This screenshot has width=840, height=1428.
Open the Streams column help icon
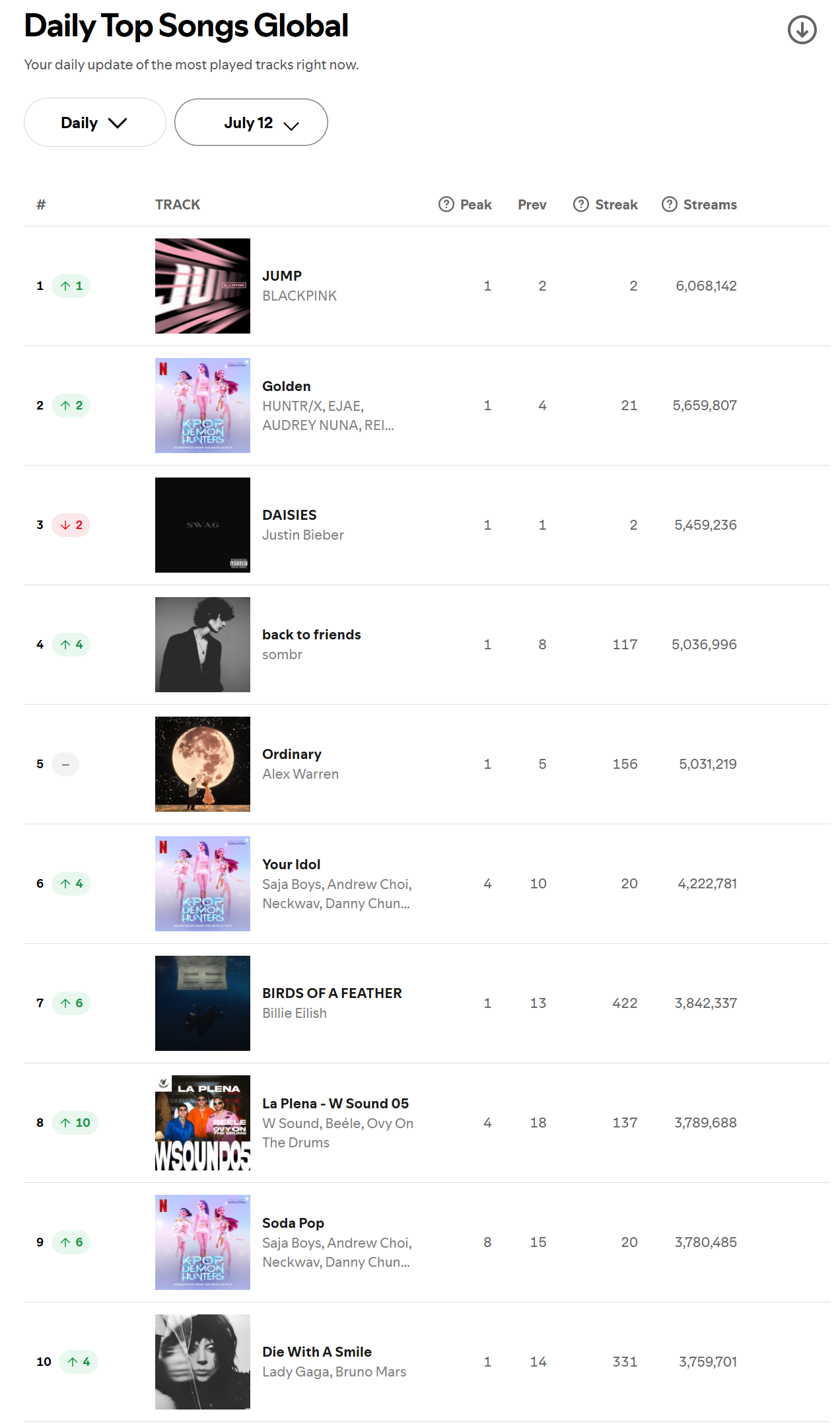[670, 204]
